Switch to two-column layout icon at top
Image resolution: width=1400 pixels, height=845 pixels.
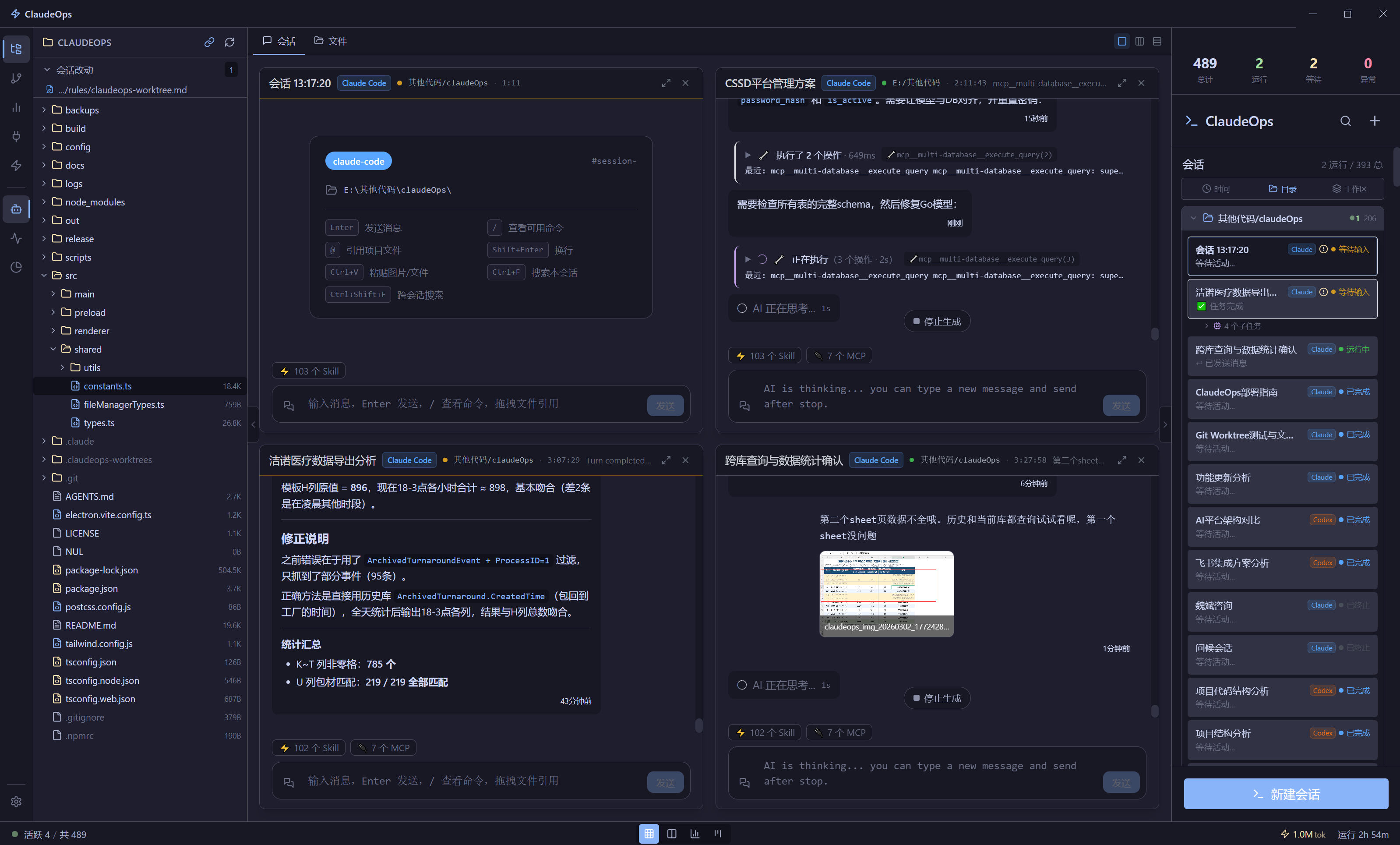(1139, 42)
